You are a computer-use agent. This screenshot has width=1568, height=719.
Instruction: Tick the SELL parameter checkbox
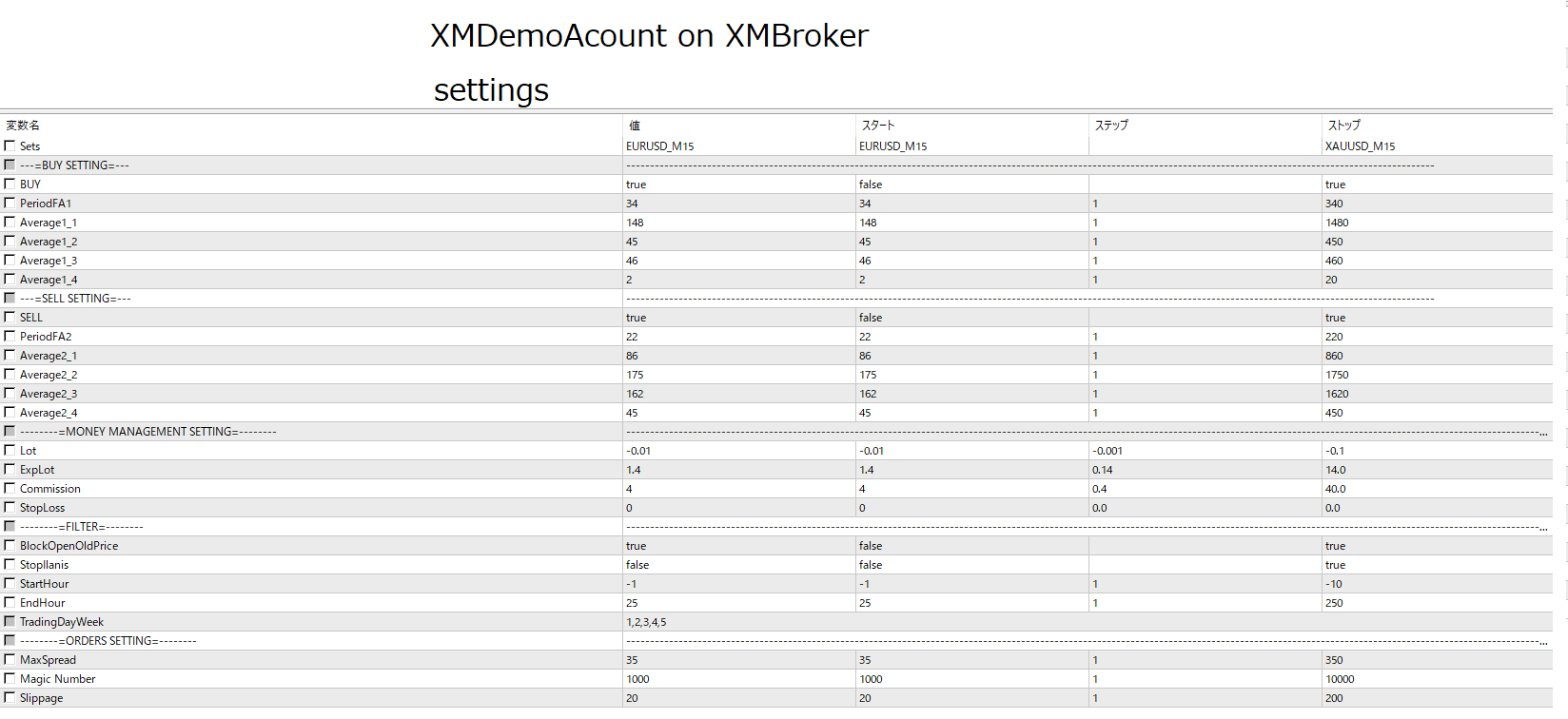click(x=10, y=317)
